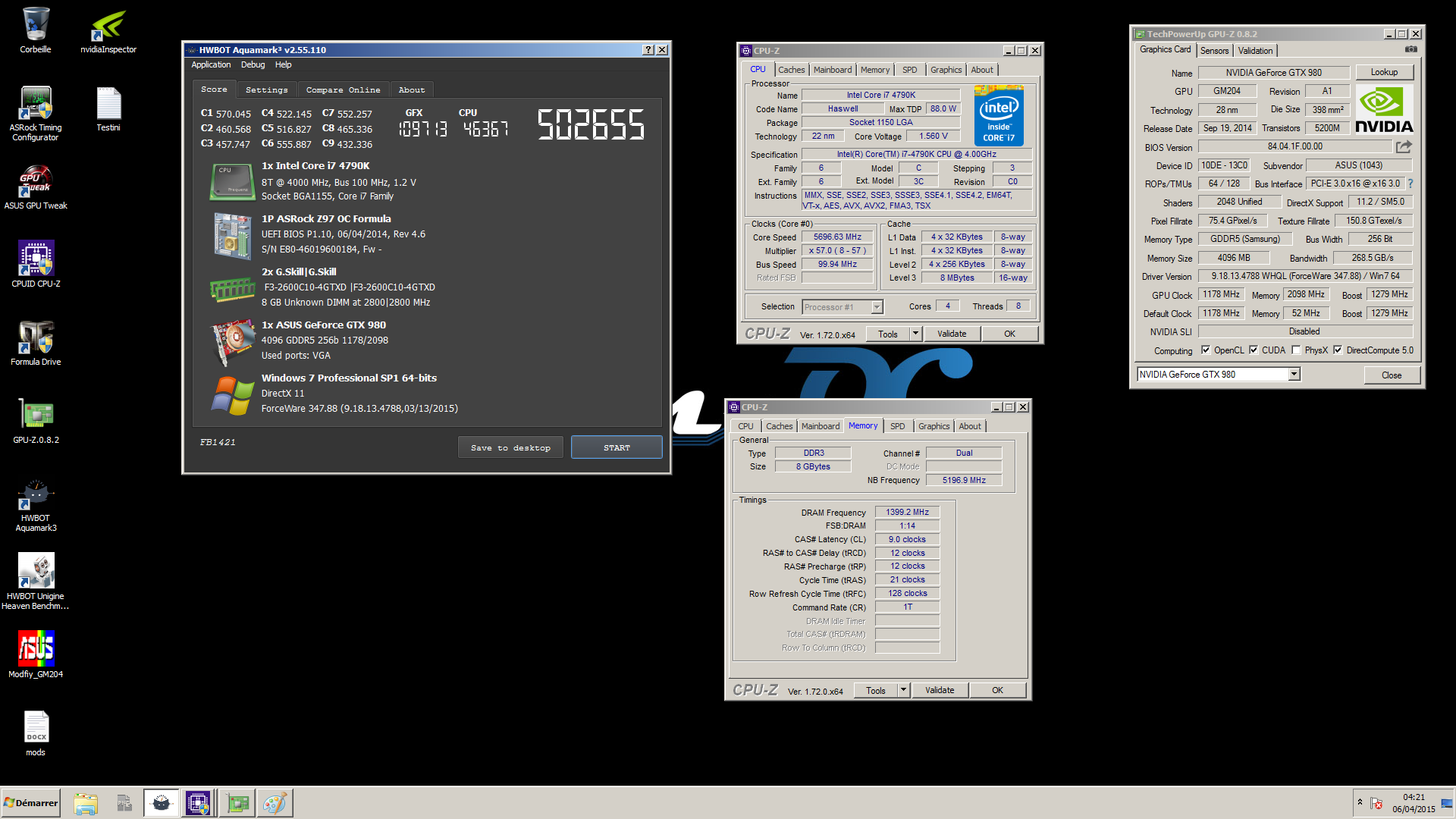Show hidden system tray icons
The image size is (1456, 819).
click(x=1360, y=802)
